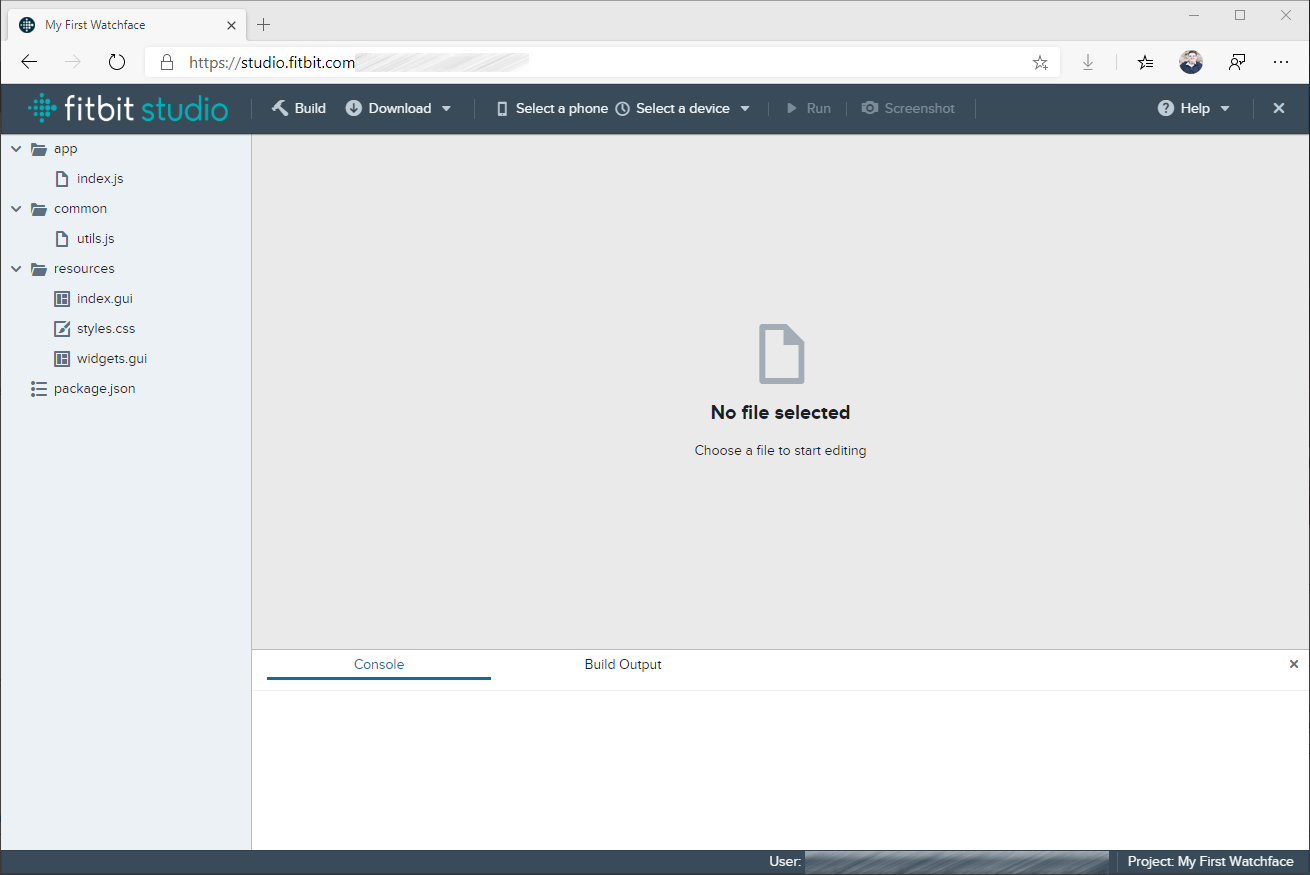
Task: Close the console panel
Action: click(1293, 664)
